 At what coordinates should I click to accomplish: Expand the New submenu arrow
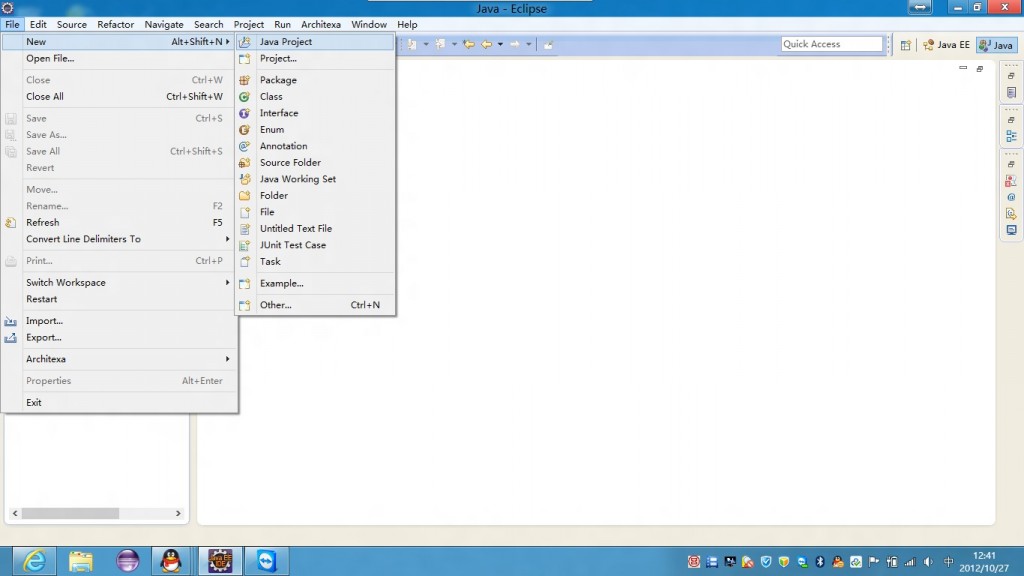coord(227,41)
